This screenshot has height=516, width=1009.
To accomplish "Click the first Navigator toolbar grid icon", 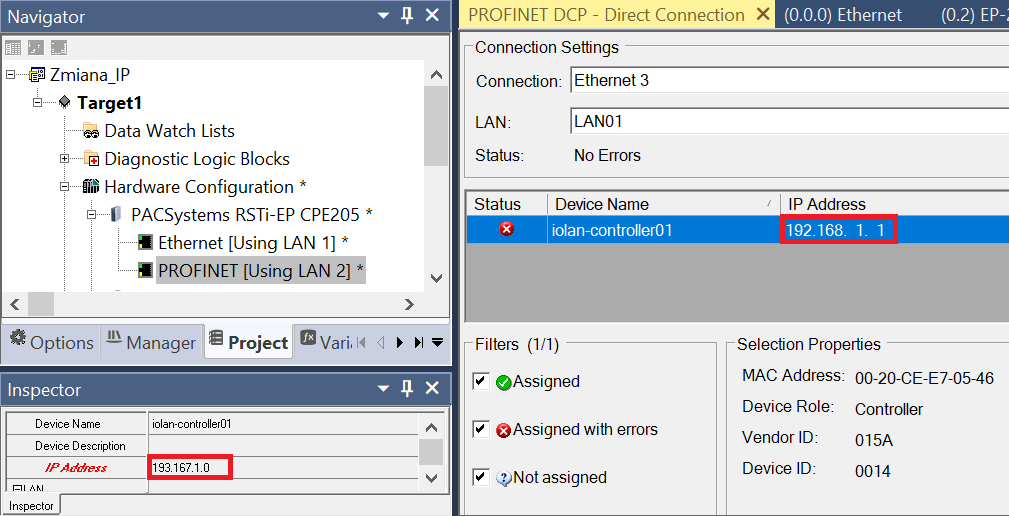I will click(x=13, y=48).
